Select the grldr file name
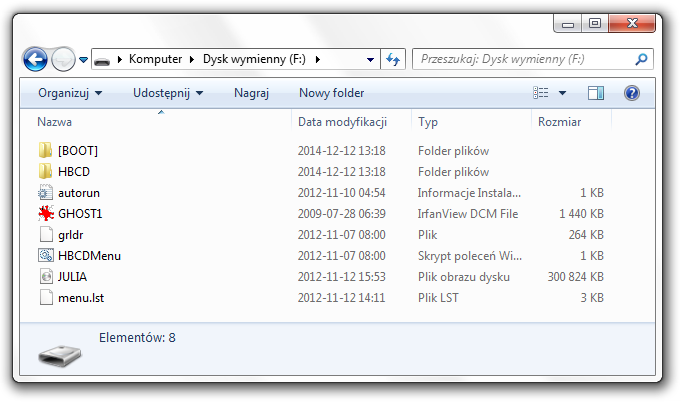 click(70, 235)
